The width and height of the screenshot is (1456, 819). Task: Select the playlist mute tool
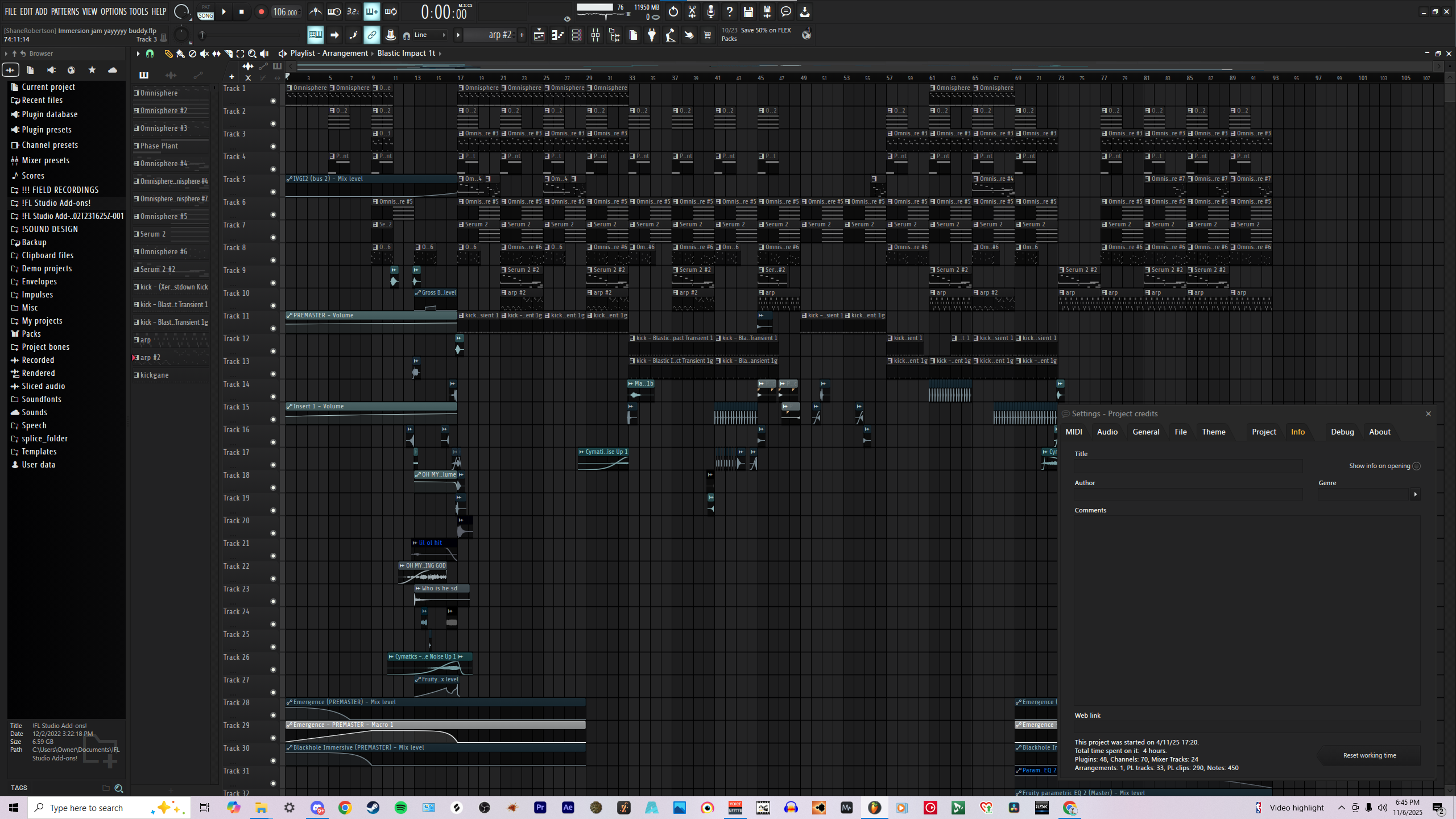204,53
